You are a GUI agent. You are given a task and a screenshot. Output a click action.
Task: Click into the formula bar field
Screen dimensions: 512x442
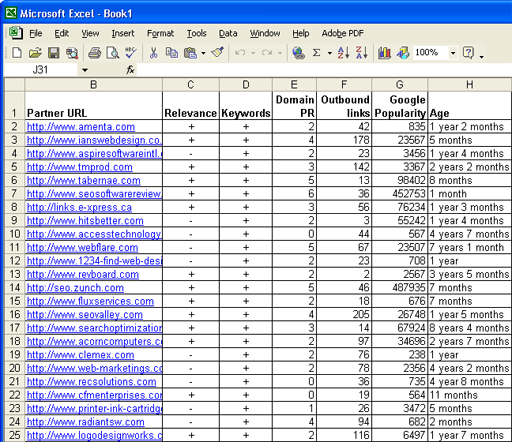coord(323,70)
